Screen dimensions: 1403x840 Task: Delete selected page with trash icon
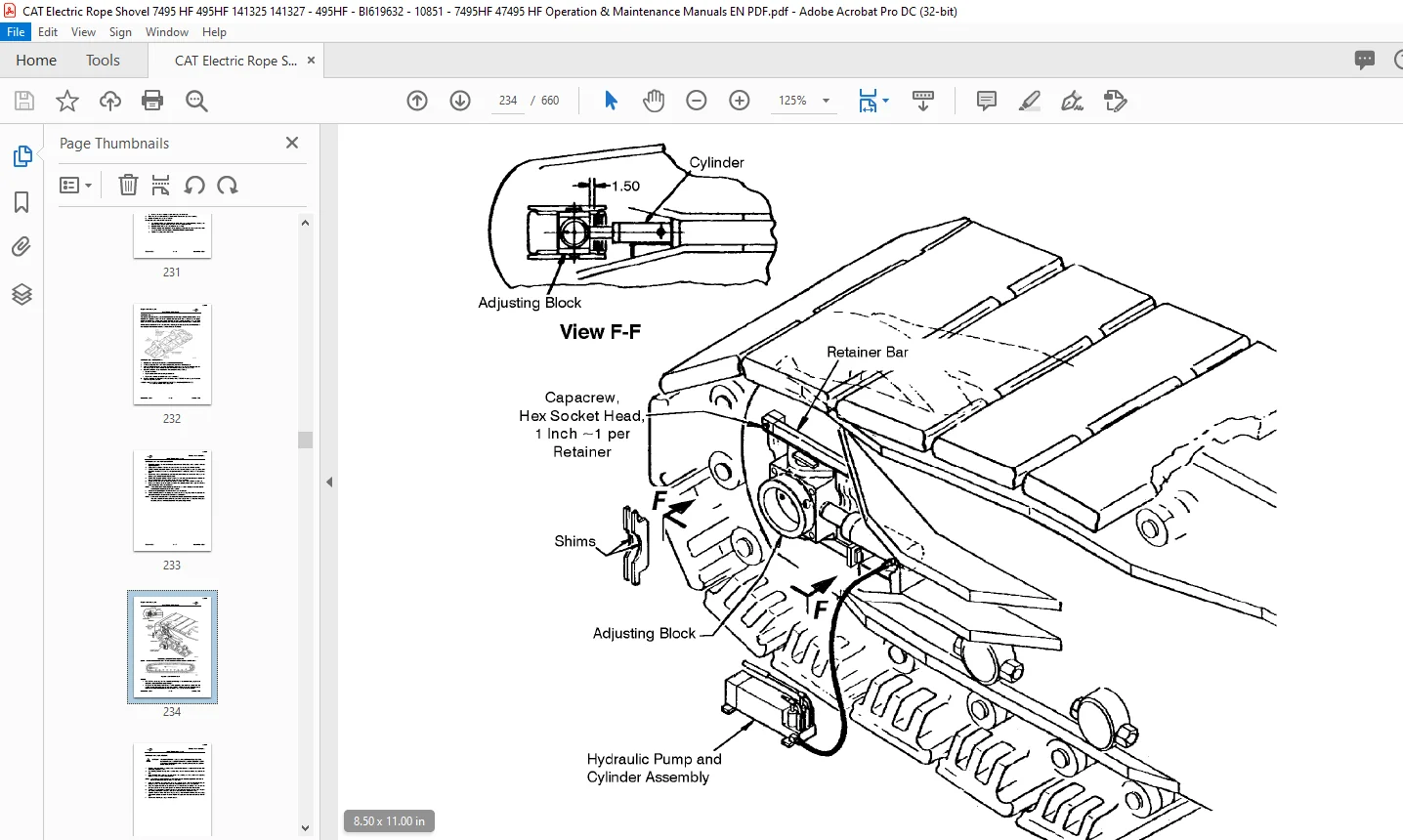[128, 185]
